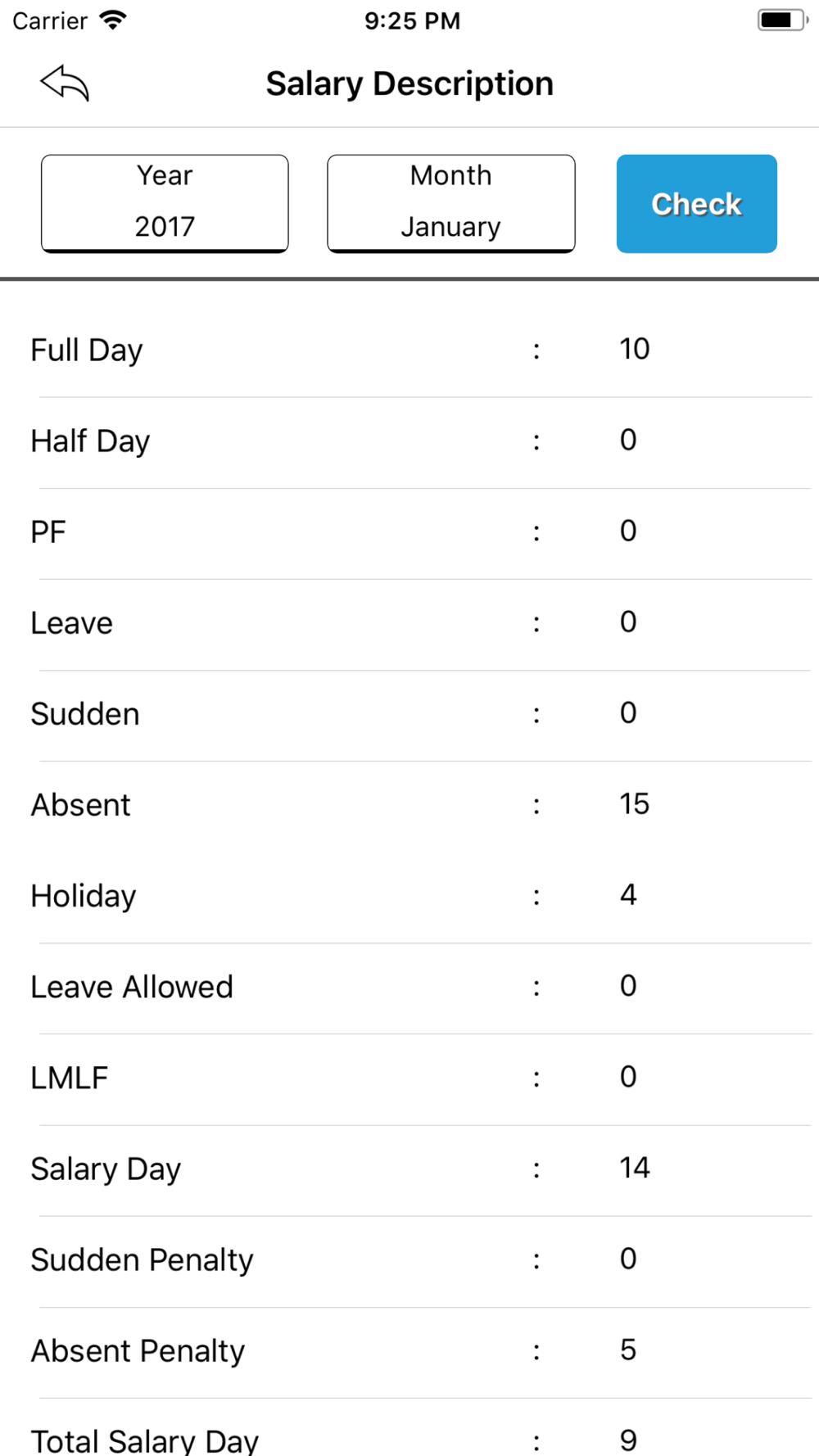819x1456 pixels.
Task: Tap the PF row label
Action: click(48, 532)
